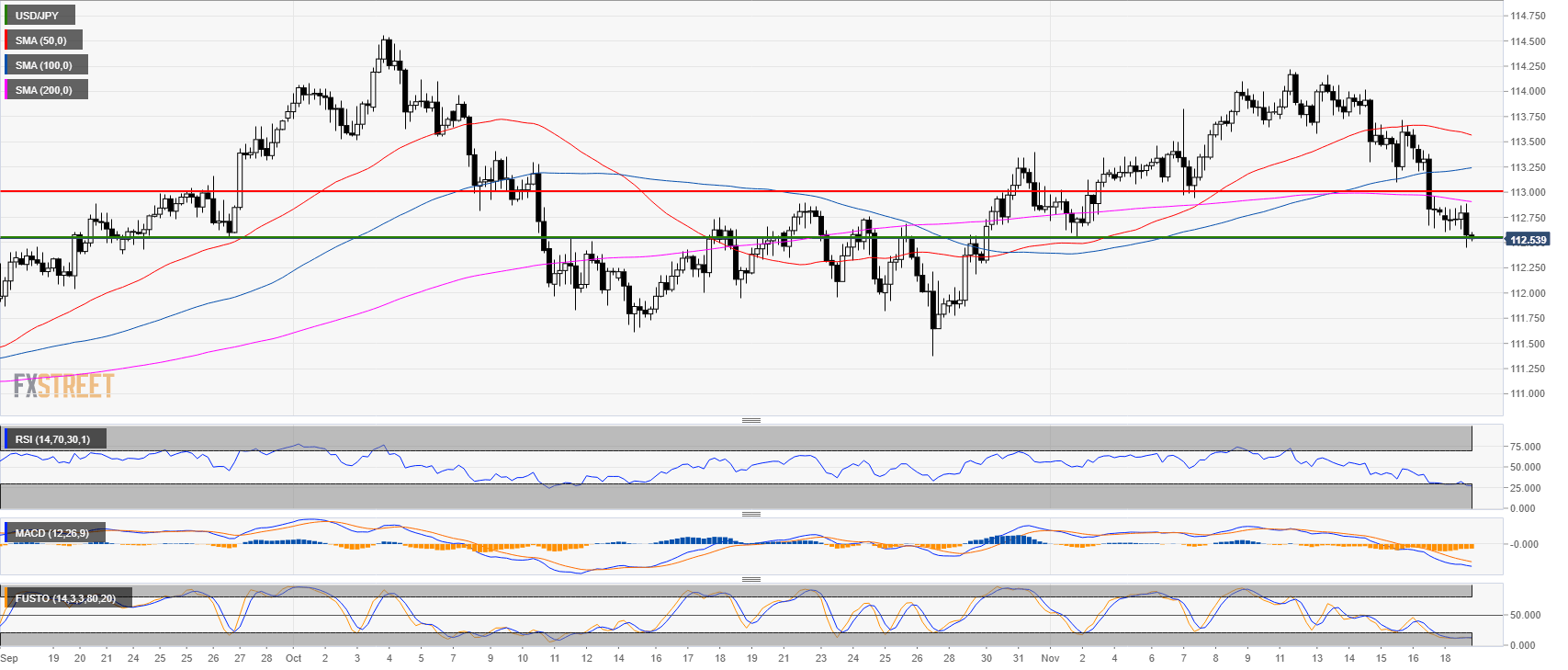Click the 114.000 level on the price axis

pyautogui.click(x=1528, y=92)
